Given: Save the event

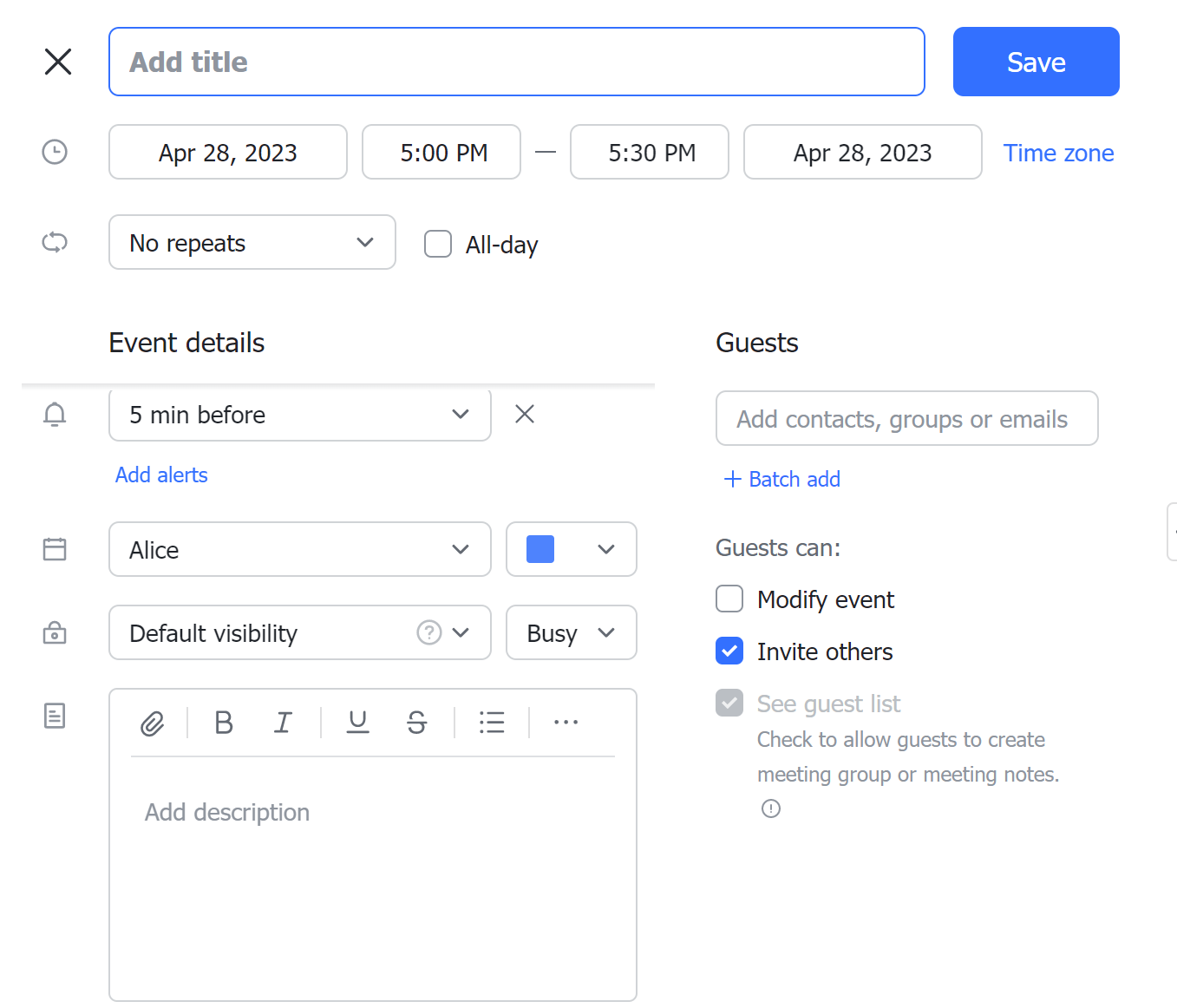Looking at the screenshot, I should pos(1036,62).
